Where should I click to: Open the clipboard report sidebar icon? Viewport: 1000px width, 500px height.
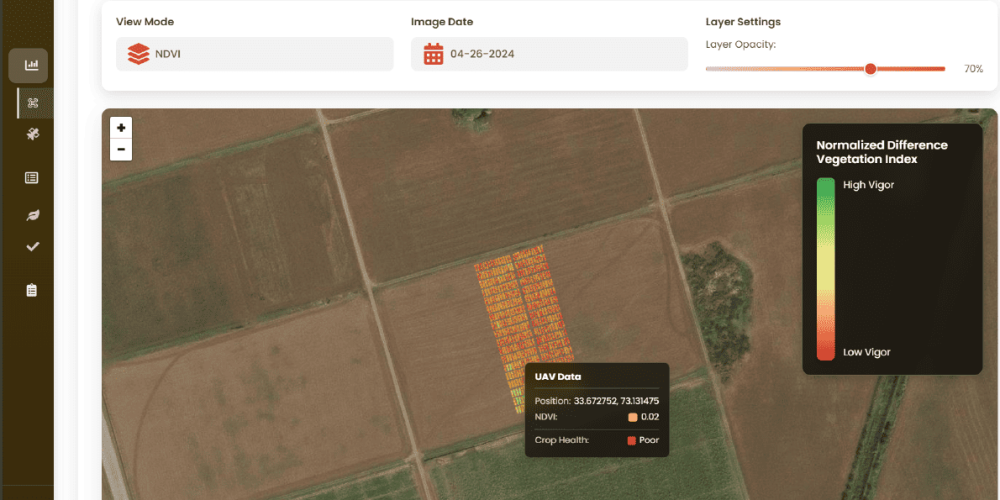pyautogui.click(x=31, y=290)
